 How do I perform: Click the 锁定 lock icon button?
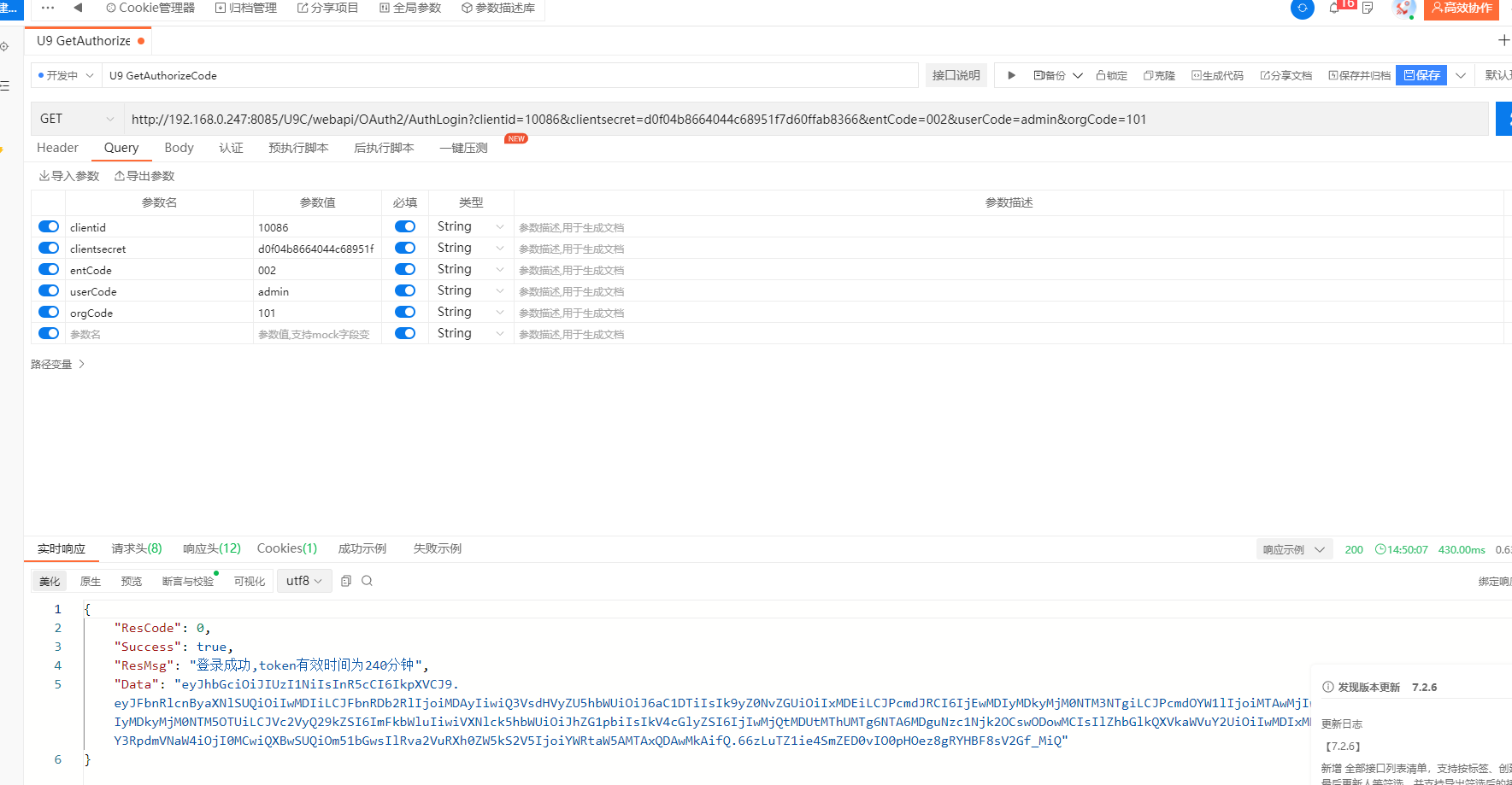(x=1111, y=75)
